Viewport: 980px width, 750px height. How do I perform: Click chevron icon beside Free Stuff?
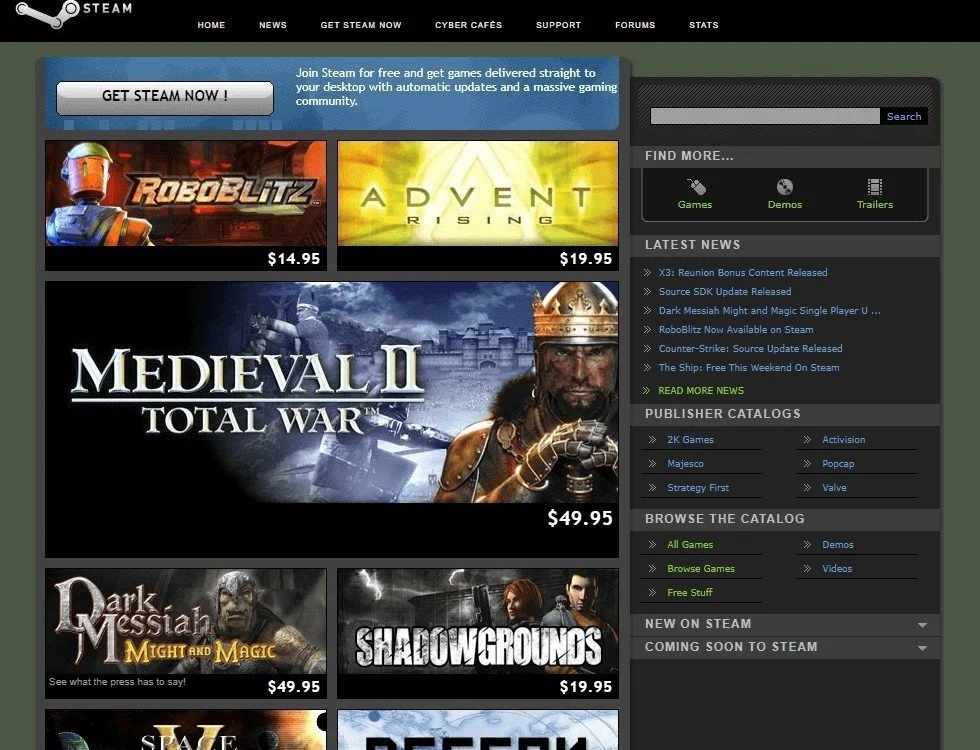pyautogui.click(x=652, y=592)
